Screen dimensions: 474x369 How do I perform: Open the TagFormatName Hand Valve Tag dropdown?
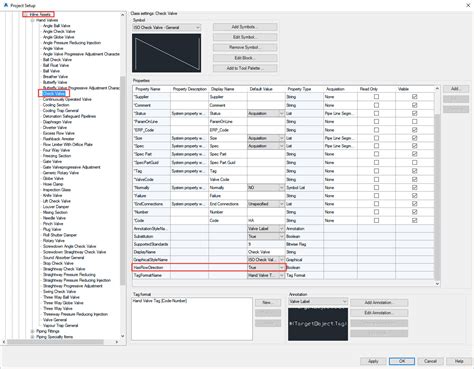pos(266,275)
